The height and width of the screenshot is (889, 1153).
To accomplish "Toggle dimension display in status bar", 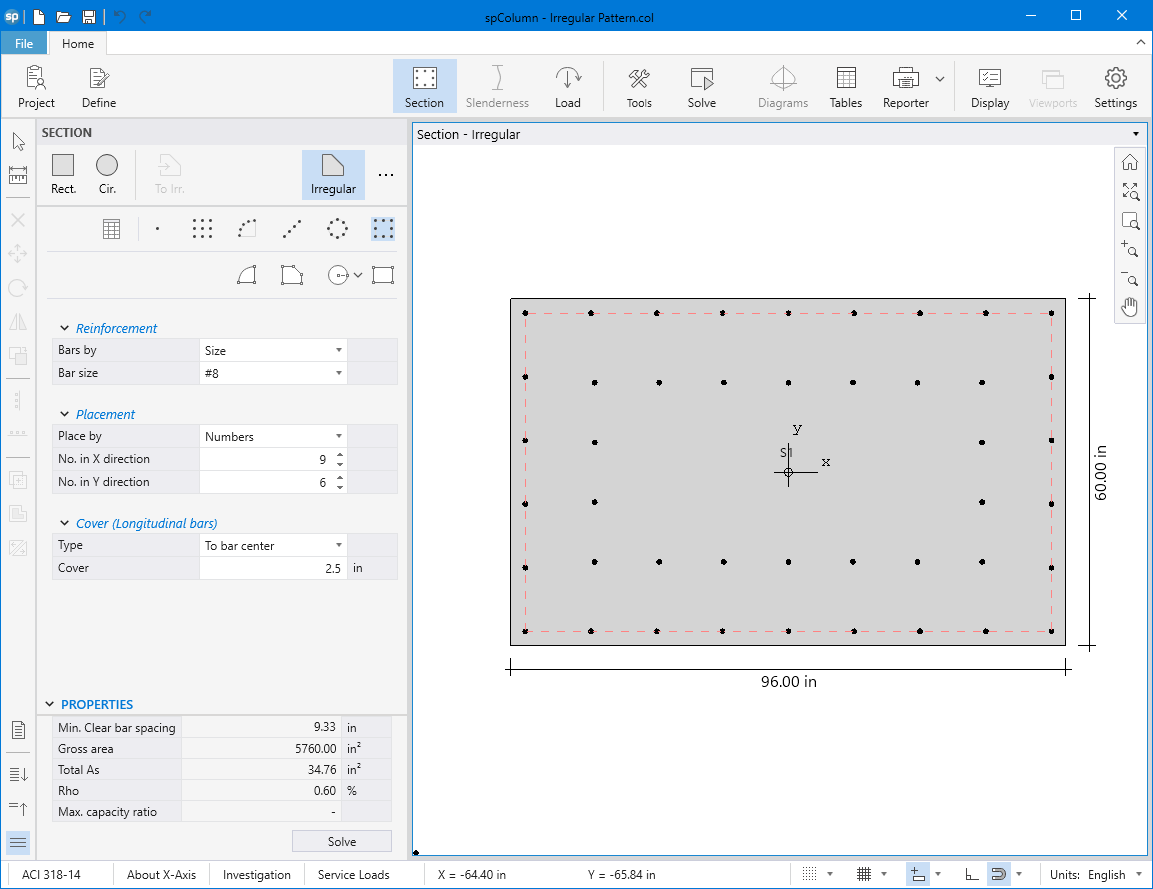I will (917, 874).
